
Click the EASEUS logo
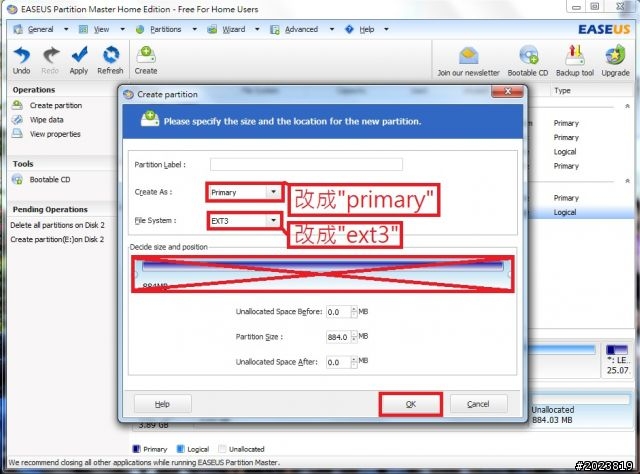pos(604,29)
